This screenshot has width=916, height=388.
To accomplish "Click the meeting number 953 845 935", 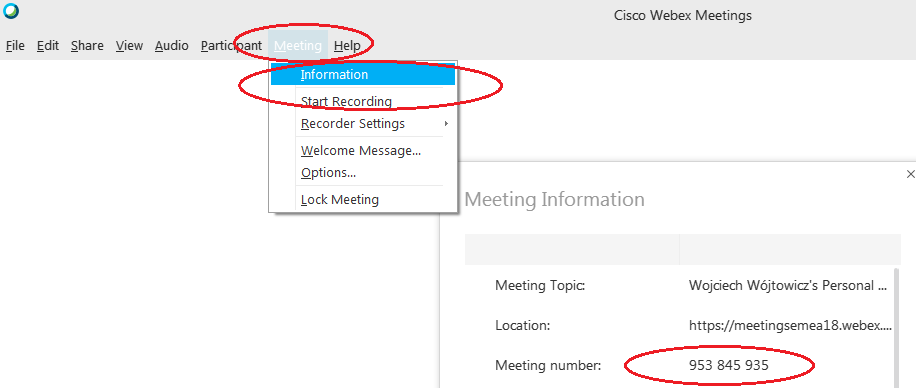I will [728, 366].
